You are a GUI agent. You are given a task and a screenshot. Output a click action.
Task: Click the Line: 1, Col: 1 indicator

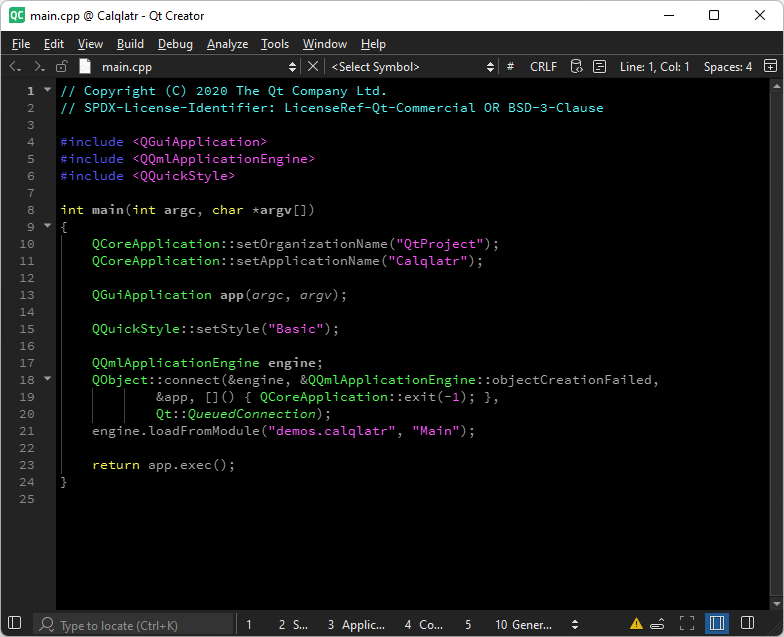[654, 66]
